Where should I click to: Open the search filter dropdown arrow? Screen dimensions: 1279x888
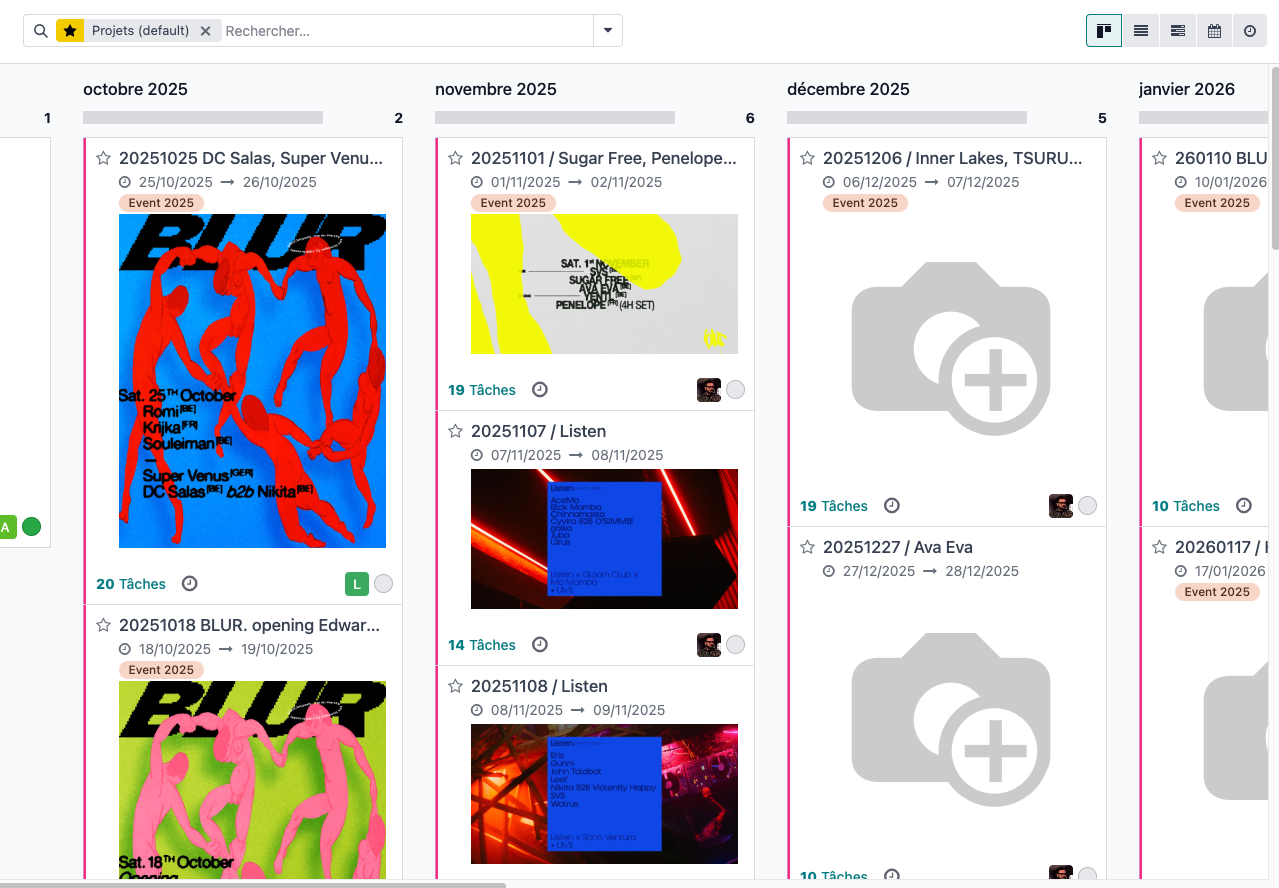[x=607, y=30]
